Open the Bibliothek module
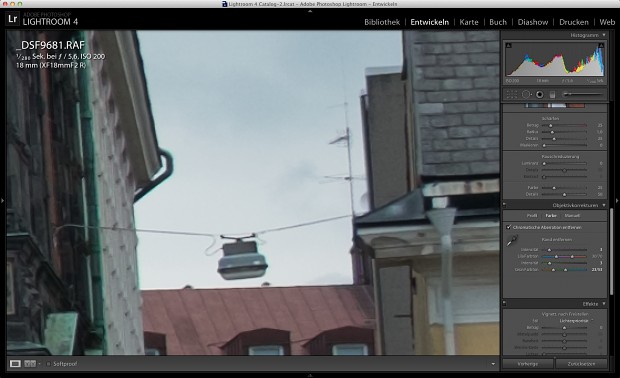The width and height of the screenshot is (620, 378). (382, 22)
